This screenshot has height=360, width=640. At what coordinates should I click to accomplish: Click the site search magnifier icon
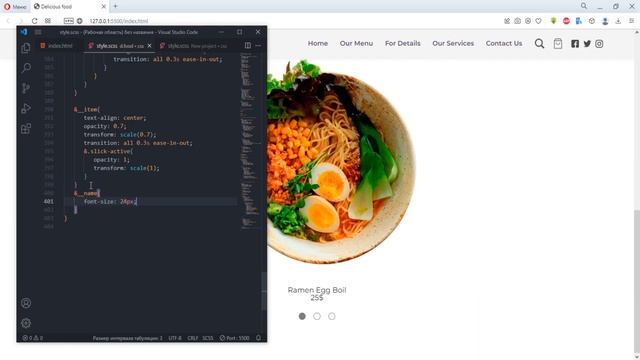[x=539, y=44]
